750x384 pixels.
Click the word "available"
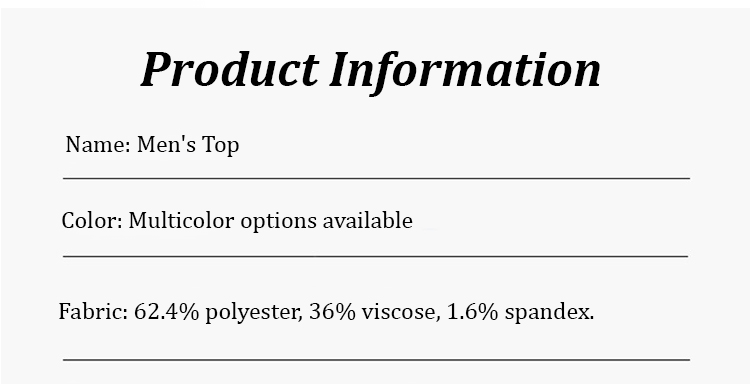[367, 221]
